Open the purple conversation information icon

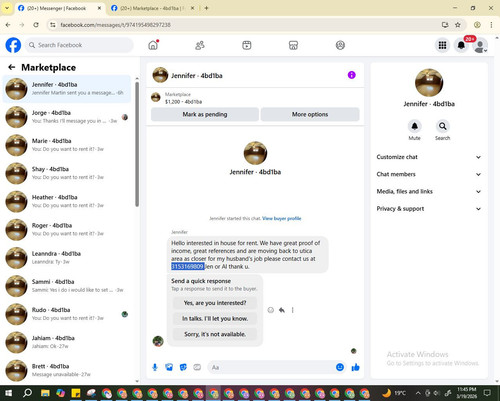(352, 75)
